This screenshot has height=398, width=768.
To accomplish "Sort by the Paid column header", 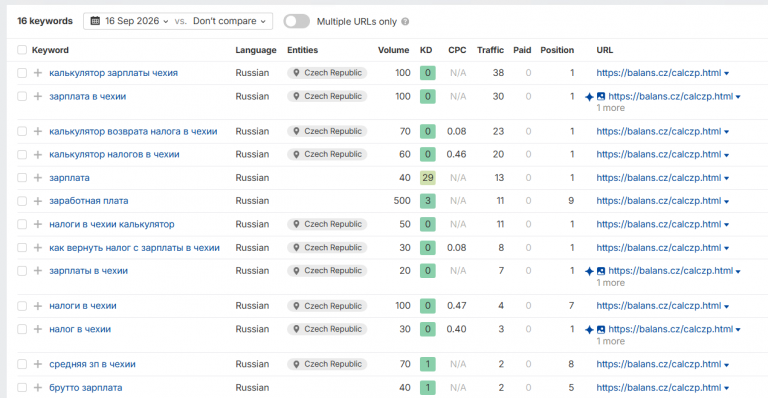I will tap(522, 50).
